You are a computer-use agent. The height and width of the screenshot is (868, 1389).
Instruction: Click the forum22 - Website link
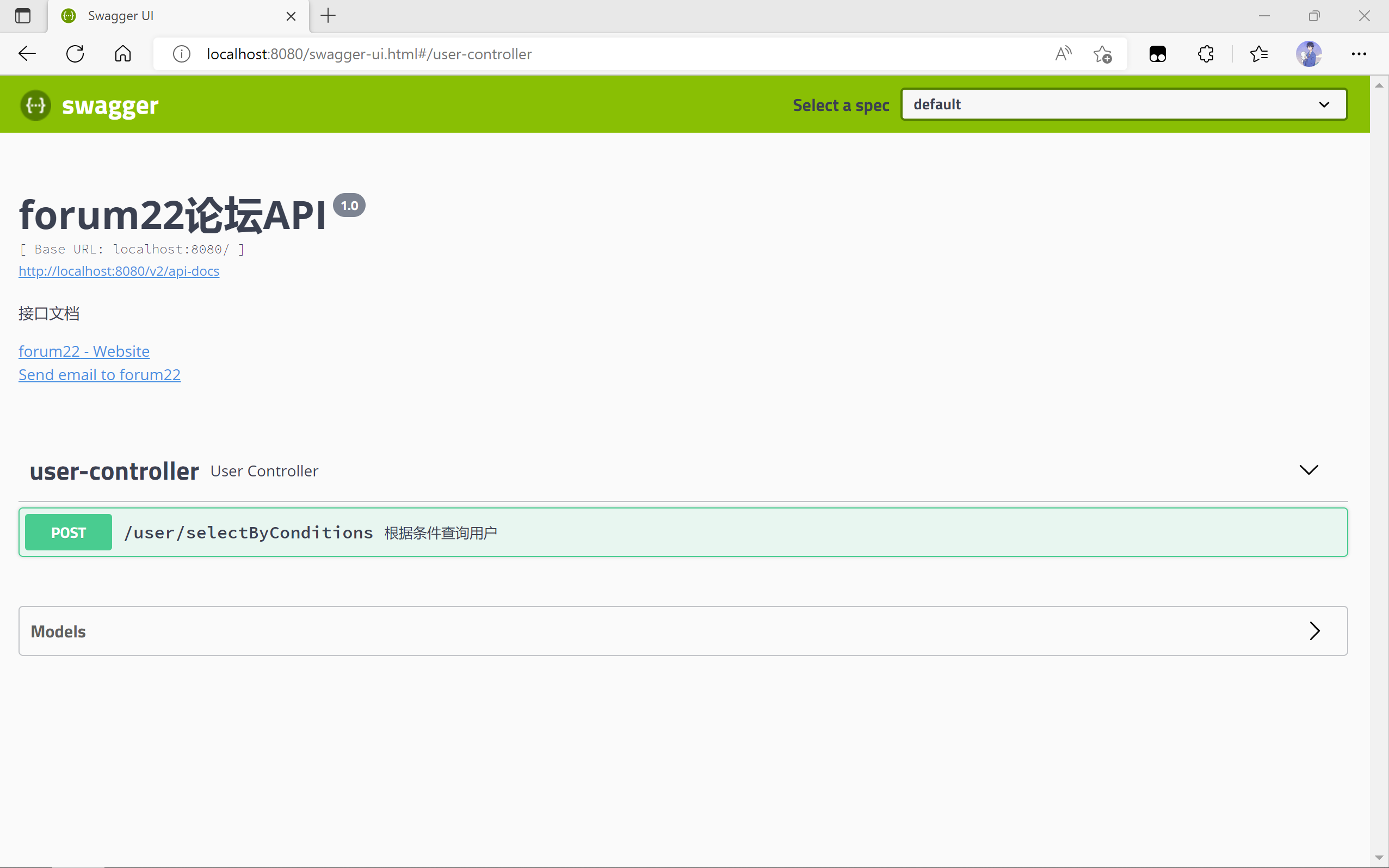pos(84,351)
